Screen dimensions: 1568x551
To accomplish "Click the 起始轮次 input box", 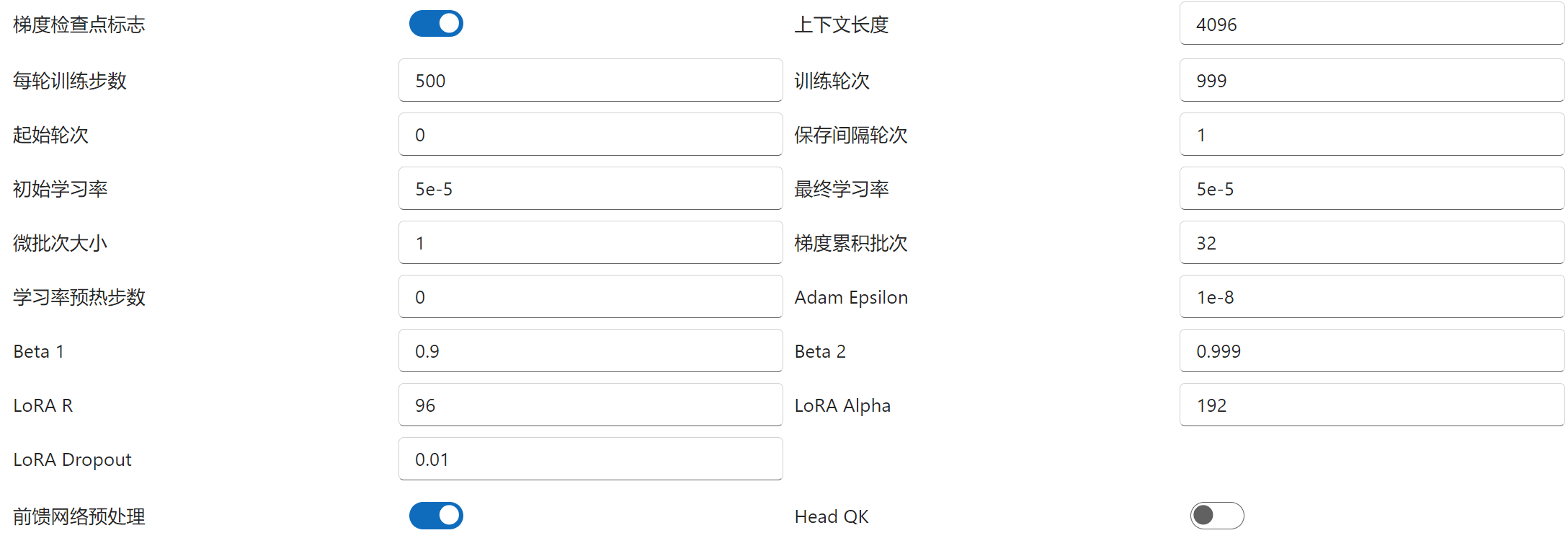I will [589, 135].
